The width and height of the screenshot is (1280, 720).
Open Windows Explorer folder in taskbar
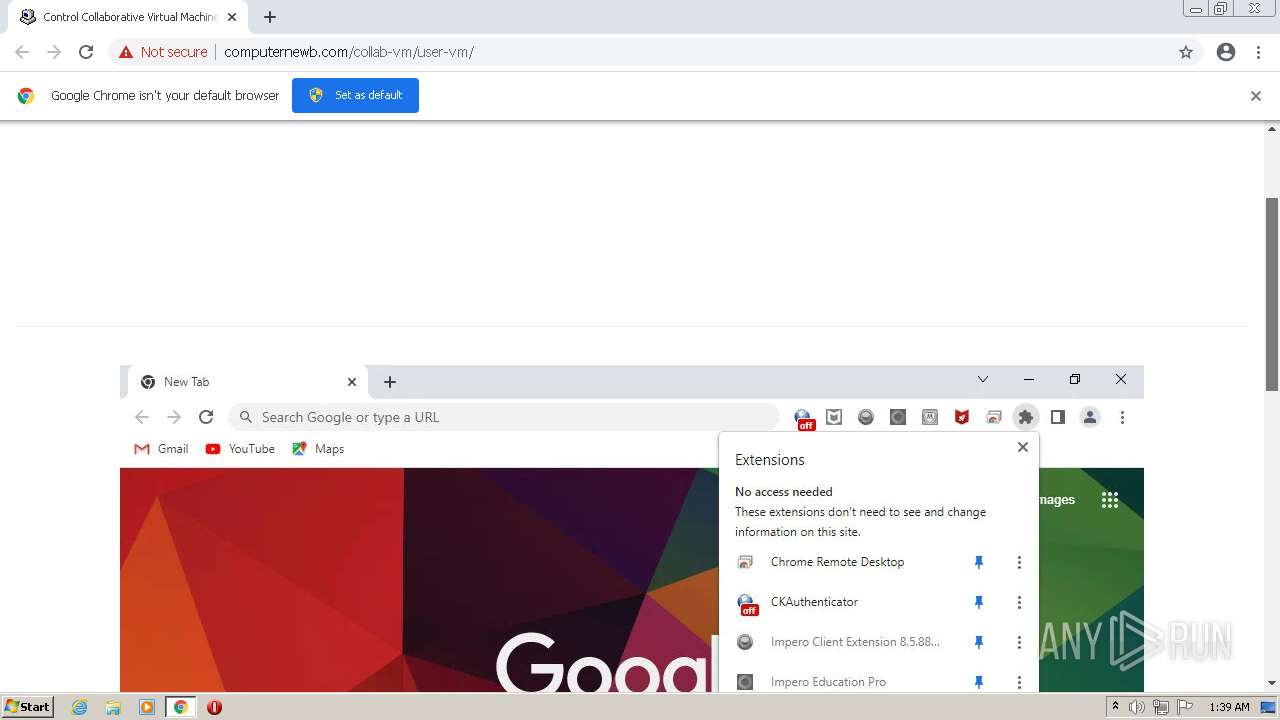click(113, 707)
